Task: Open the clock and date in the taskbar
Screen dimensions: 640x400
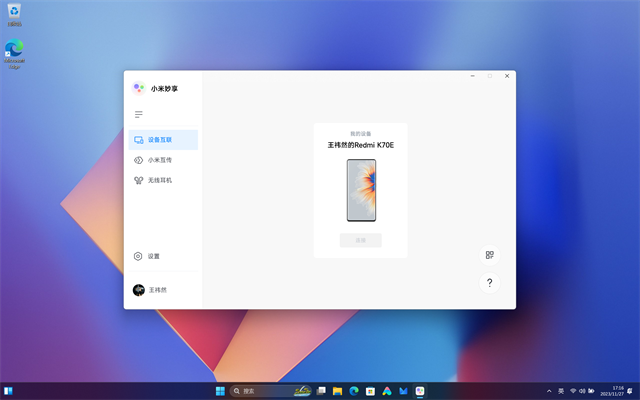Action: (612, 391)
